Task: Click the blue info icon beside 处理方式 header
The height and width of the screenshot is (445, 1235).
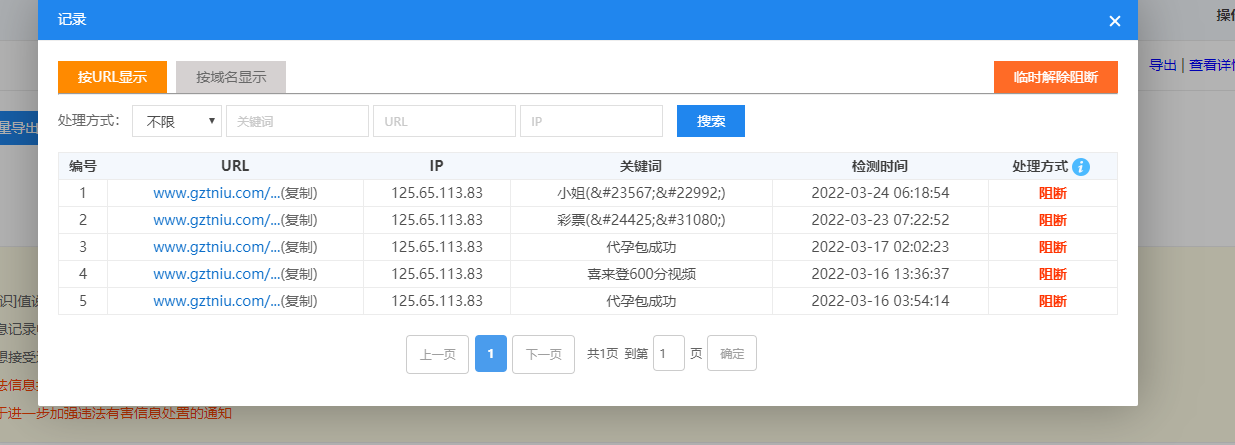Action: 1081,167
